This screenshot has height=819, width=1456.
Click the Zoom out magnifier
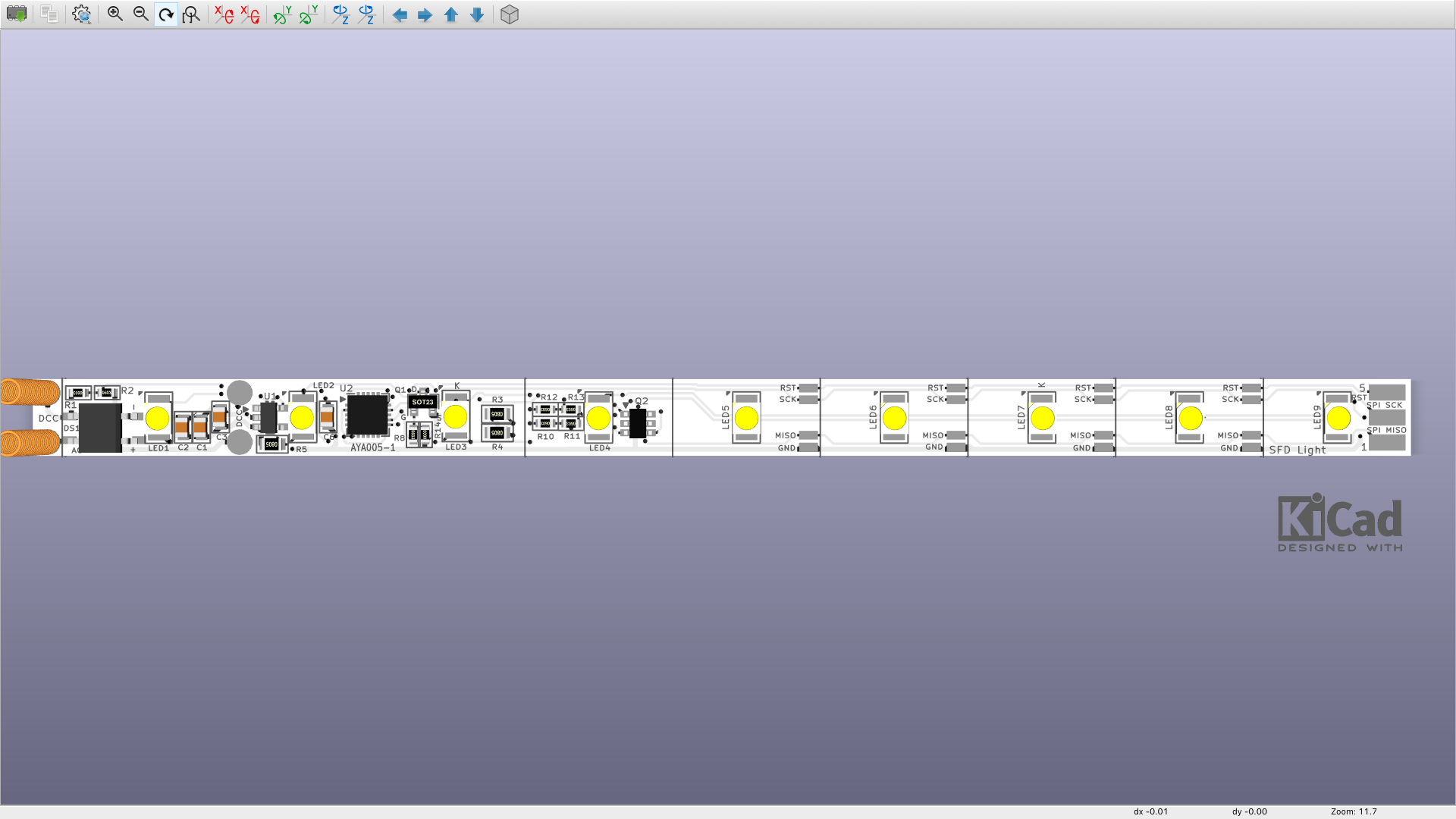[x=141, y=14]
